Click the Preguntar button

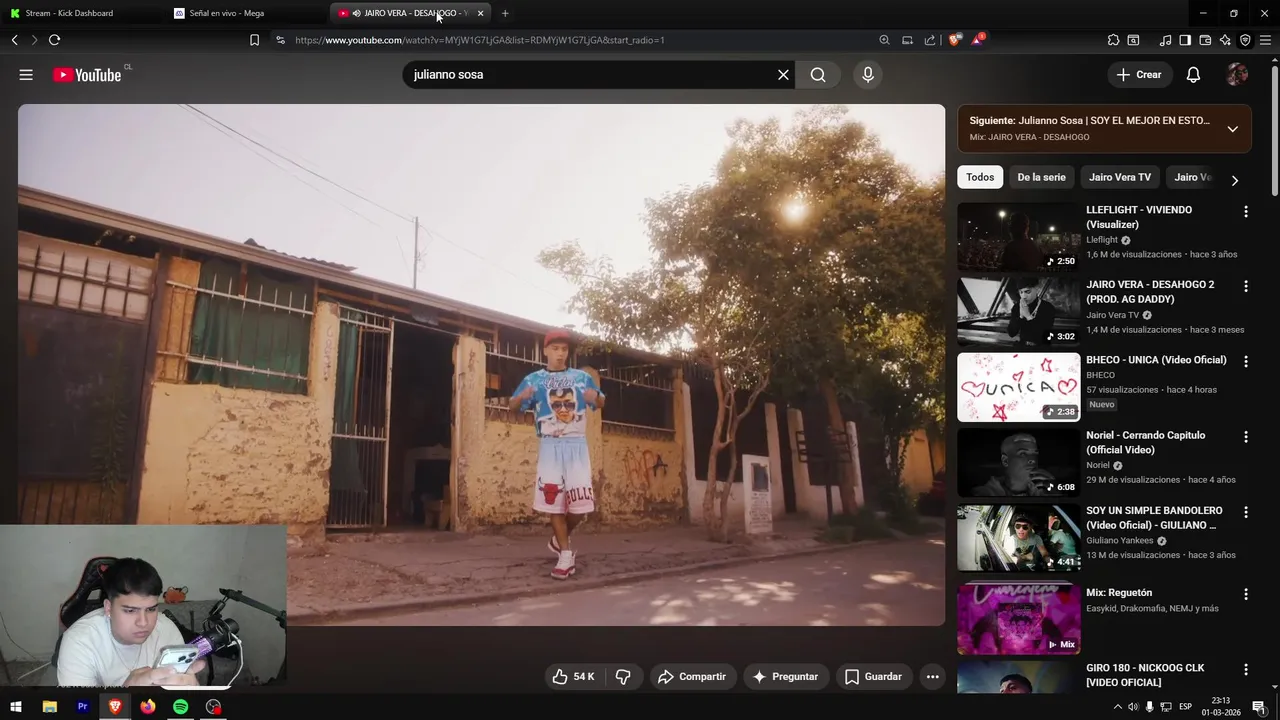click(785, 677)
